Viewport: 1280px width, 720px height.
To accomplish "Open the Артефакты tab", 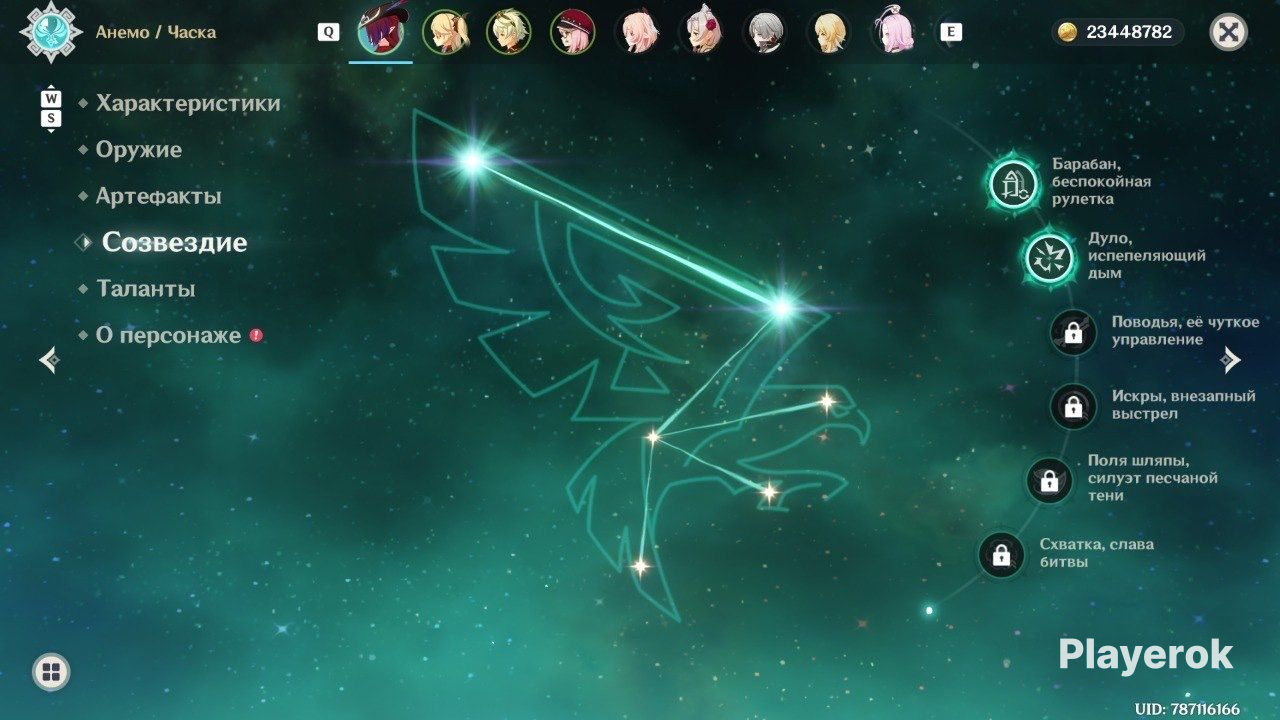I will (158, 196).
